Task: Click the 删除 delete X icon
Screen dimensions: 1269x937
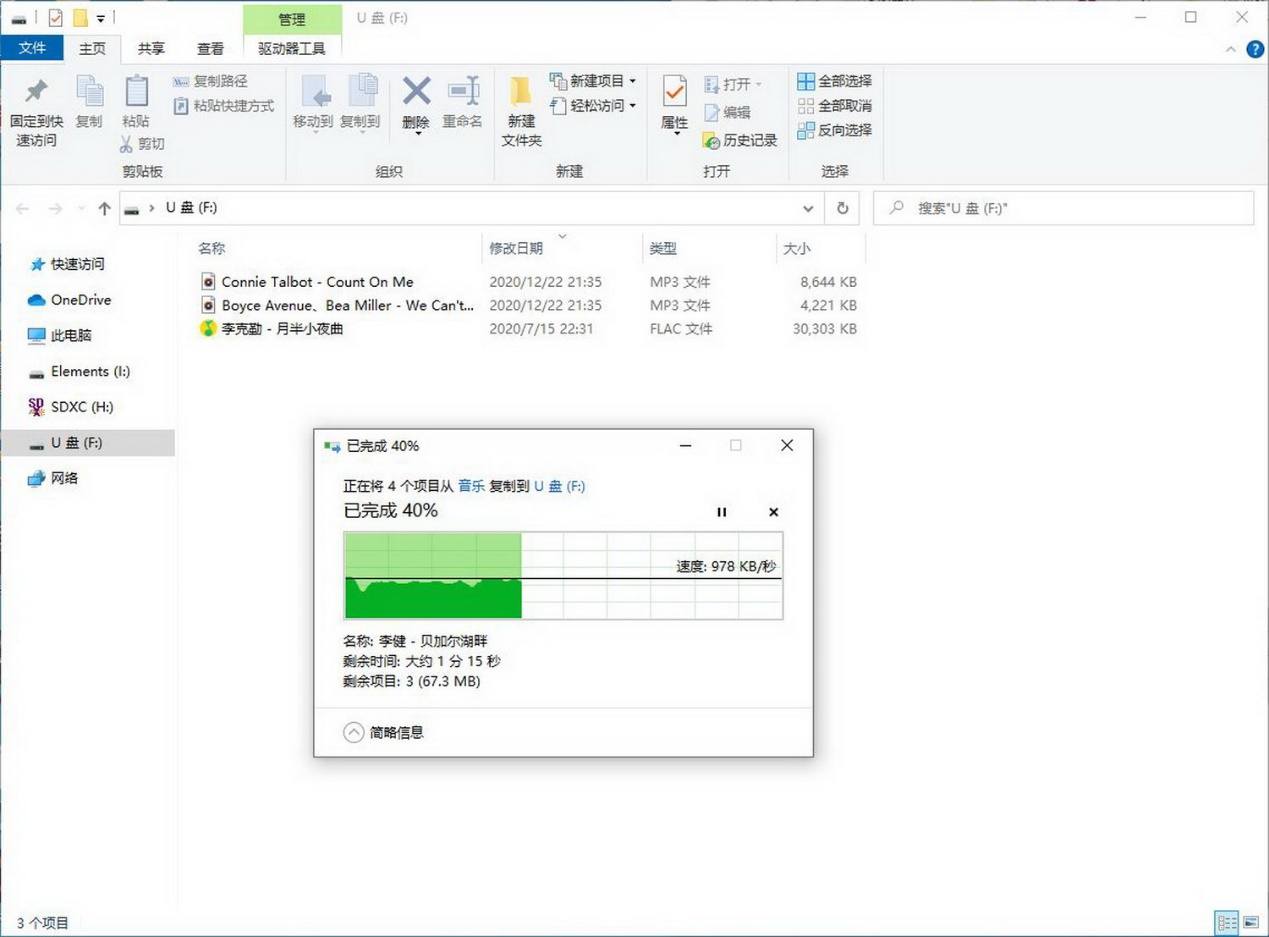Action: point(416,93)
